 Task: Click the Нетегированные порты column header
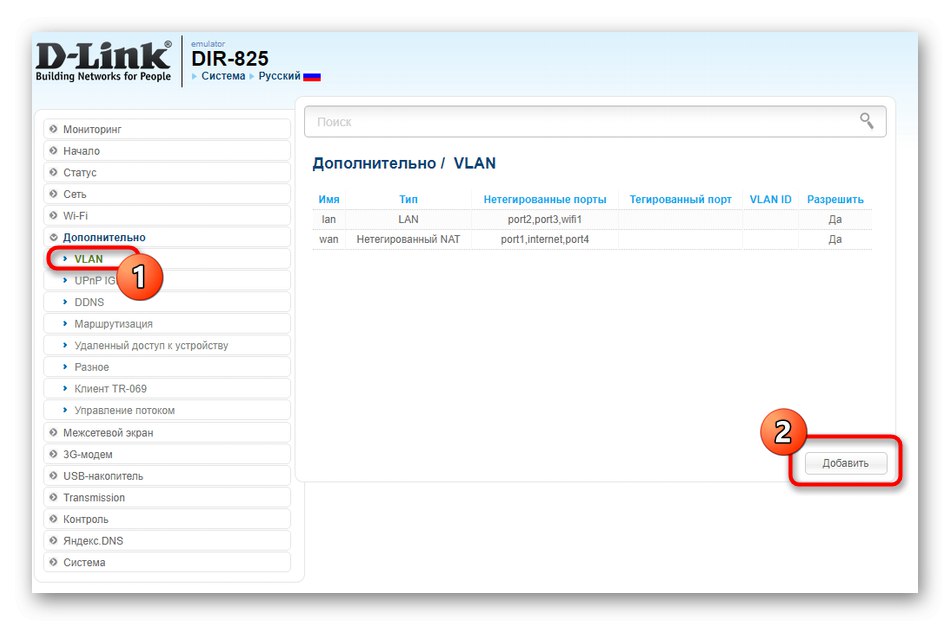coord(545,199)
